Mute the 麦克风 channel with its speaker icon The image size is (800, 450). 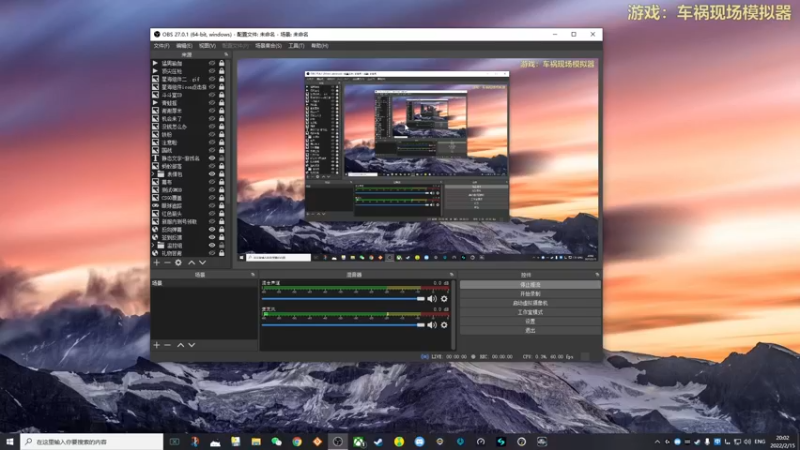pos(432,325)
